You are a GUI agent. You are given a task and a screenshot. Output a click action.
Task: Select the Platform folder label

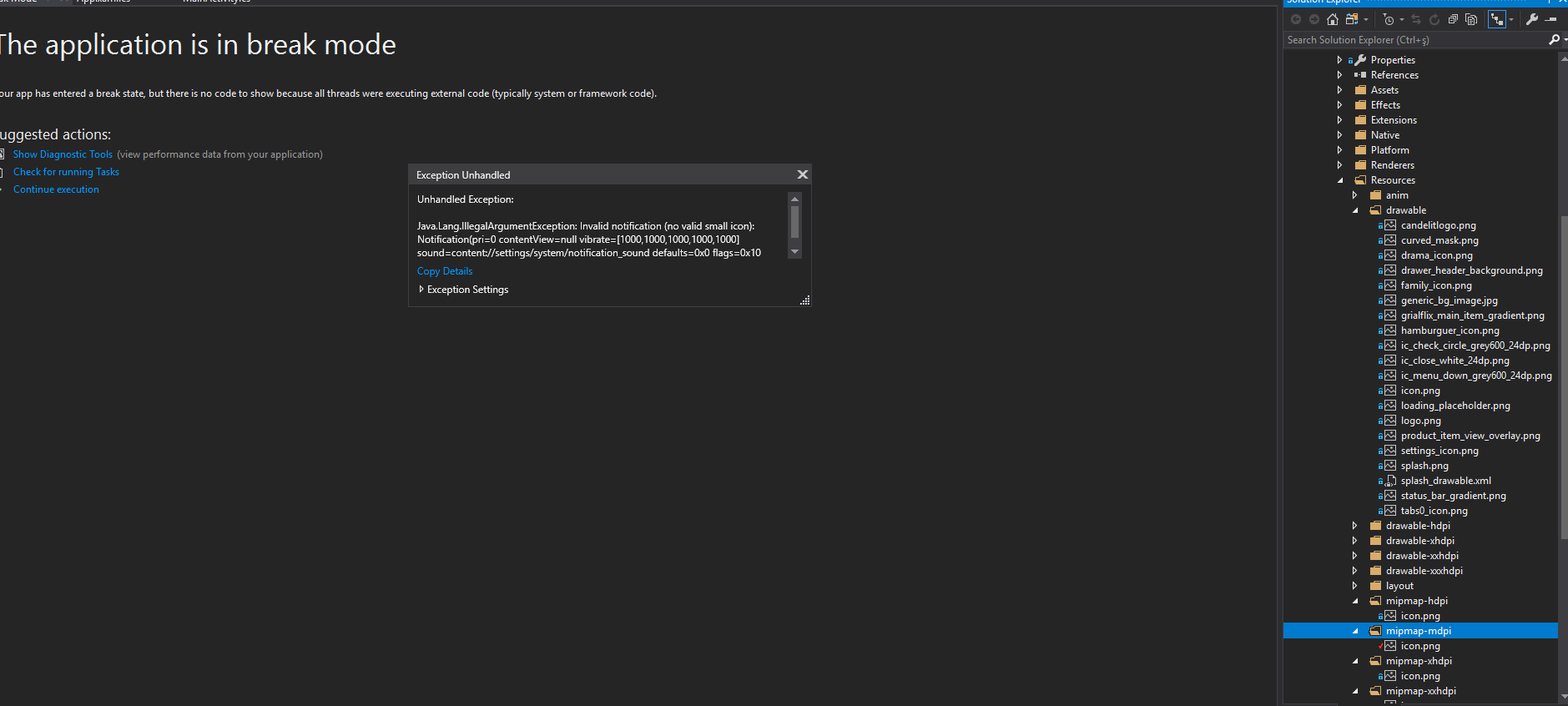tap(1390, 150)
